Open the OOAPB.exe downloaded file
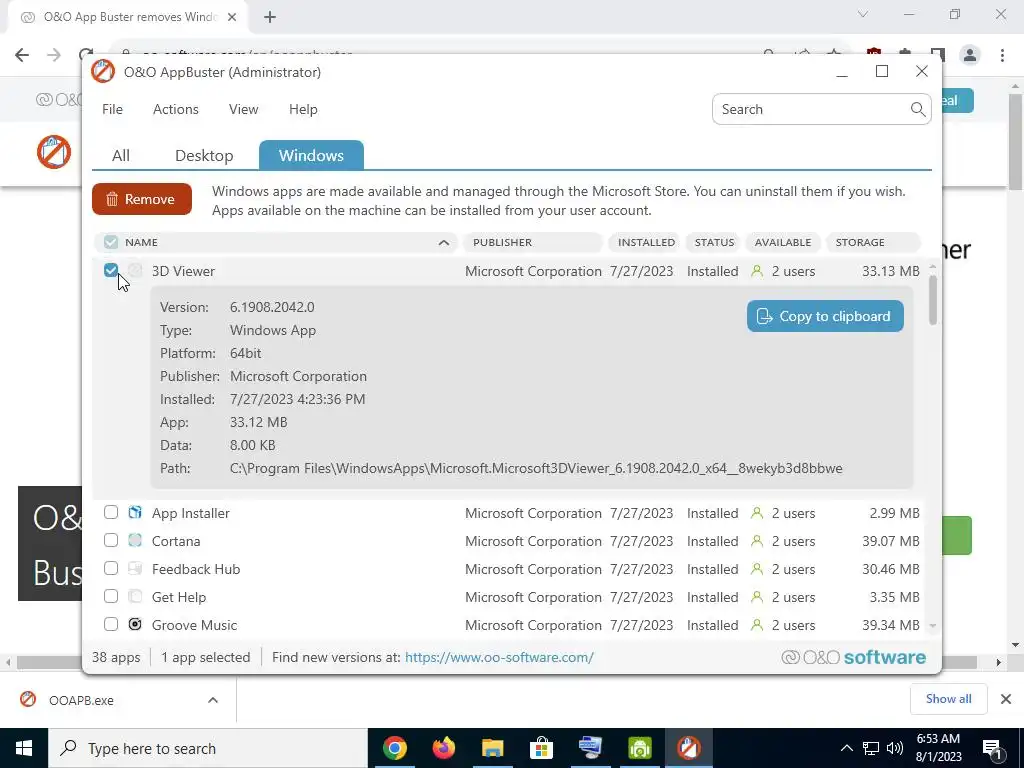 pos(81,700)
